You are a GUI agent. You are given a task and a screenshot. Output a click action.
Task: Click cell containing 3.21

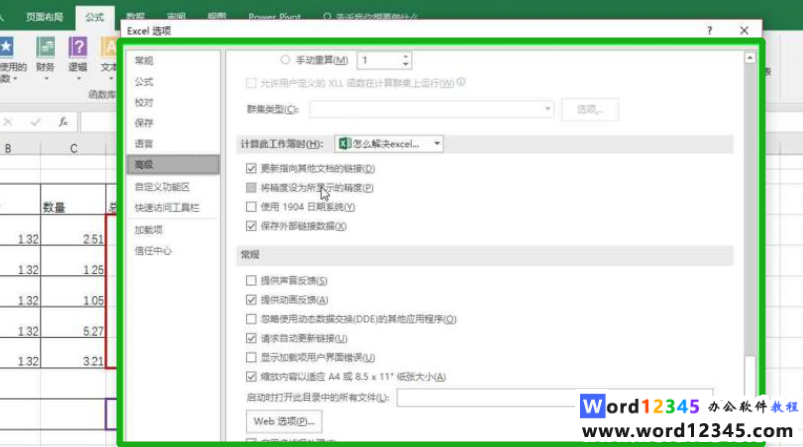73,353
